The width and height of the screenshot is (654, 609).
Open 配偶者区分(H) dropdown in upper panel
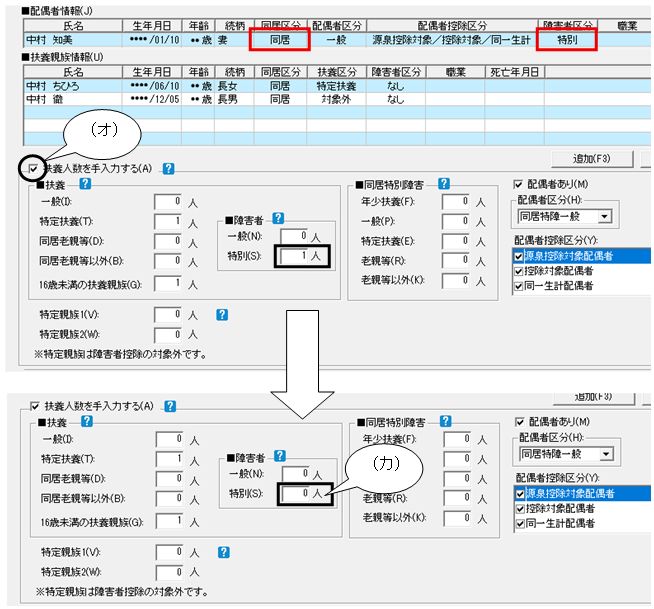(x=604, y=216)
